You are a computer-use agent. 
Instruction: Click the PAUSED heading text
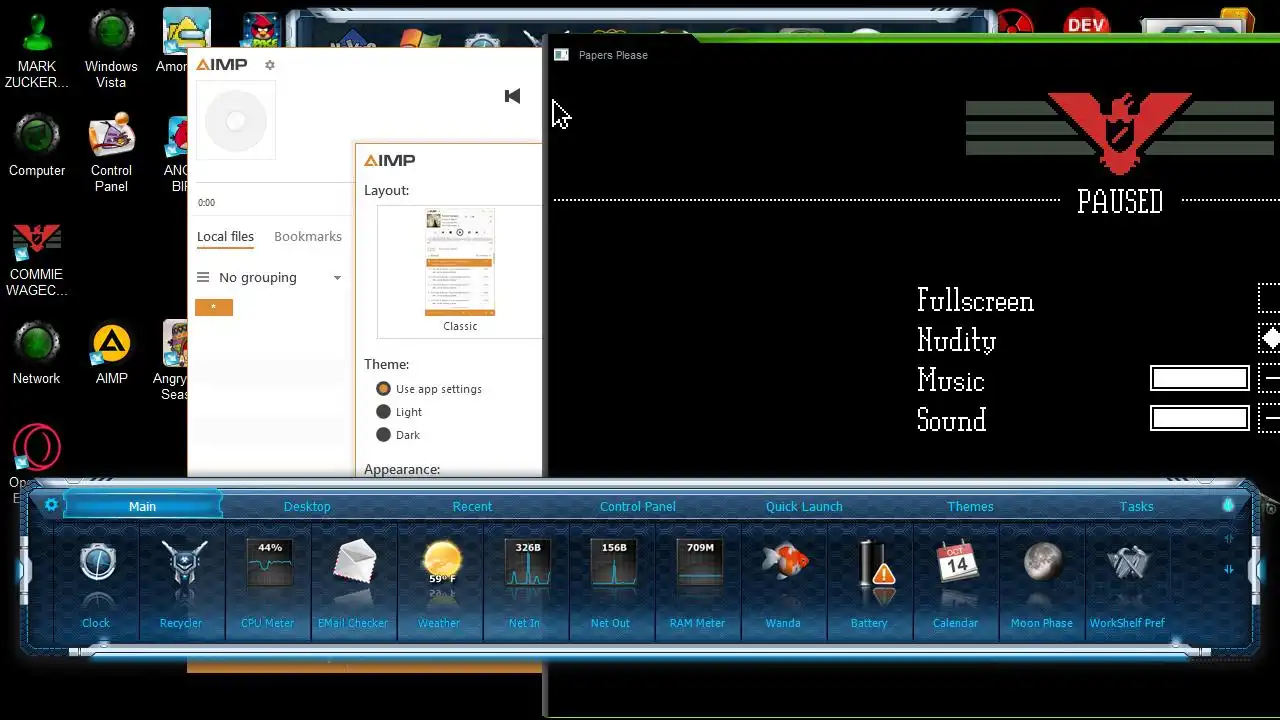pos(1120,201)
